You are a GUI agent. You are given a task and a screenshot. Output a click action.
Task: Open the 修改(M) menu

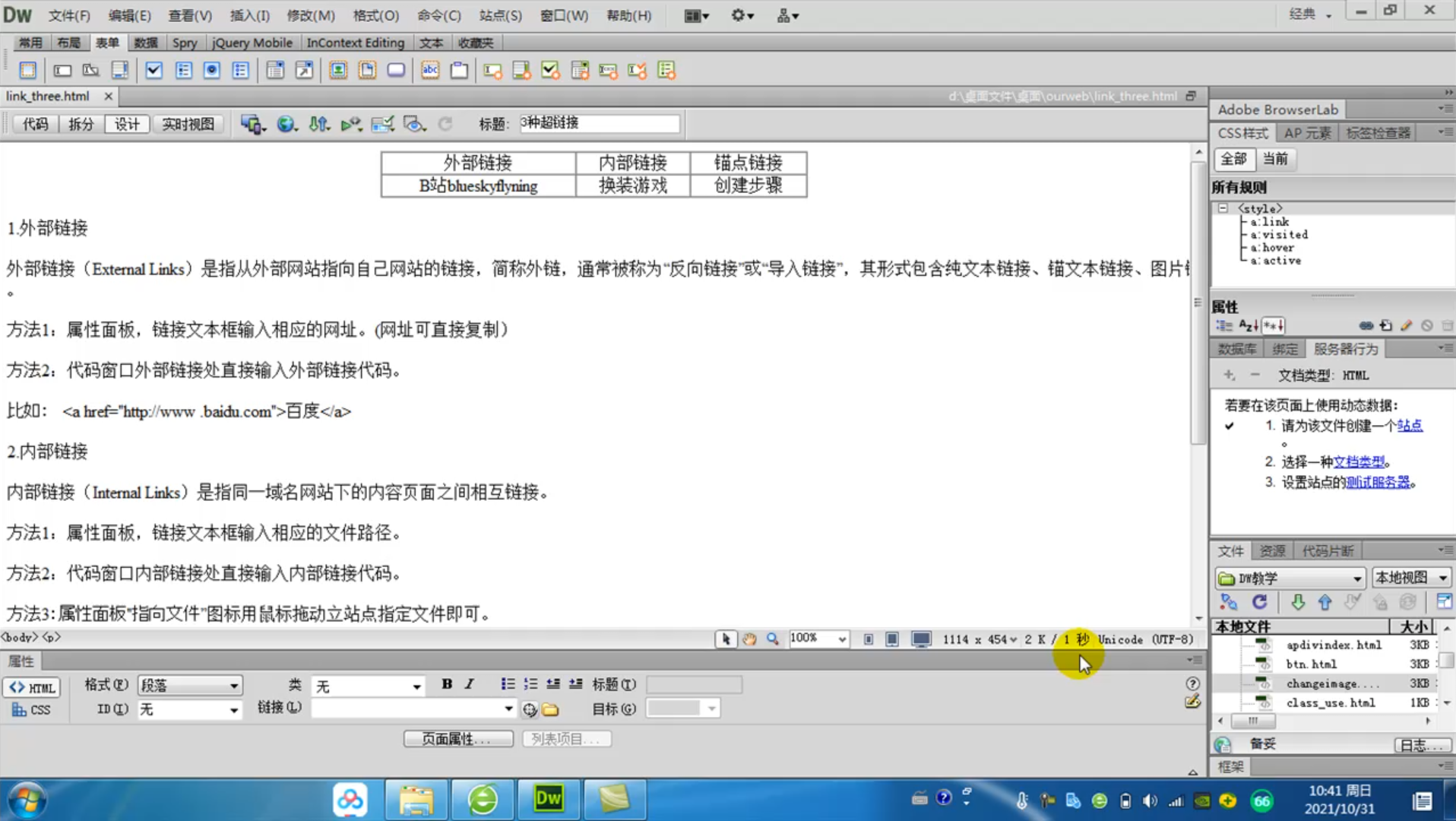[310, 15]
